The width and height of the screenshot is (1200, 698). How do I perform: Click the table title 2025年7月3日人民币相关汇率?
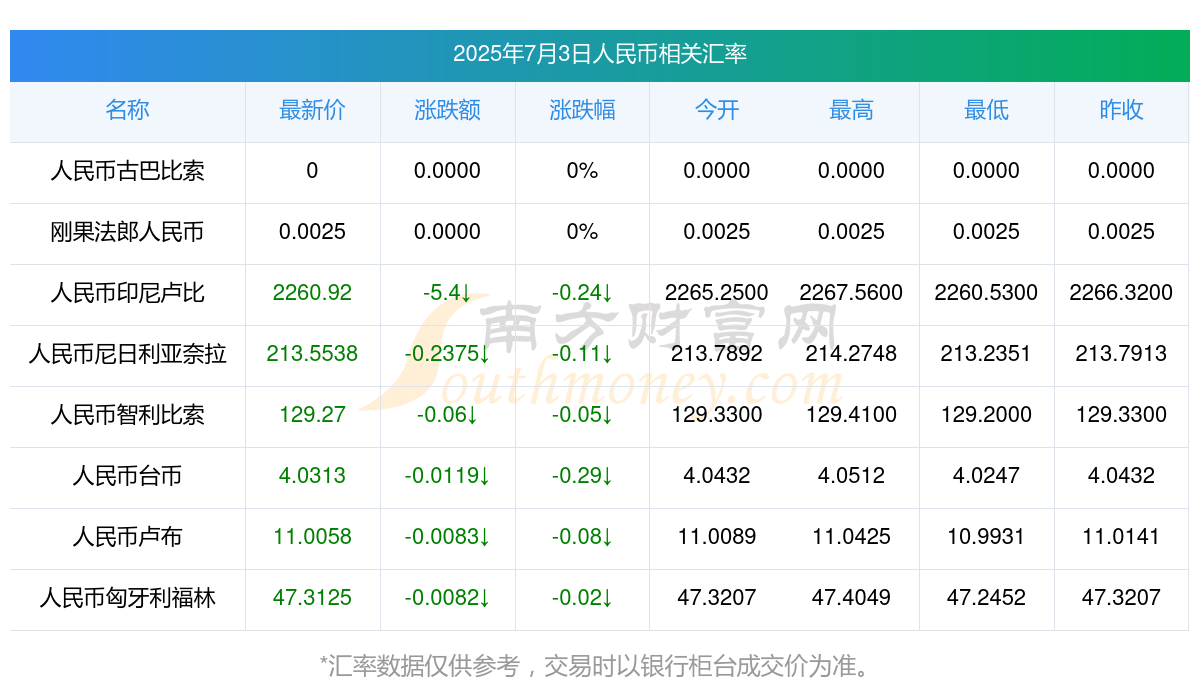(600, 54)
